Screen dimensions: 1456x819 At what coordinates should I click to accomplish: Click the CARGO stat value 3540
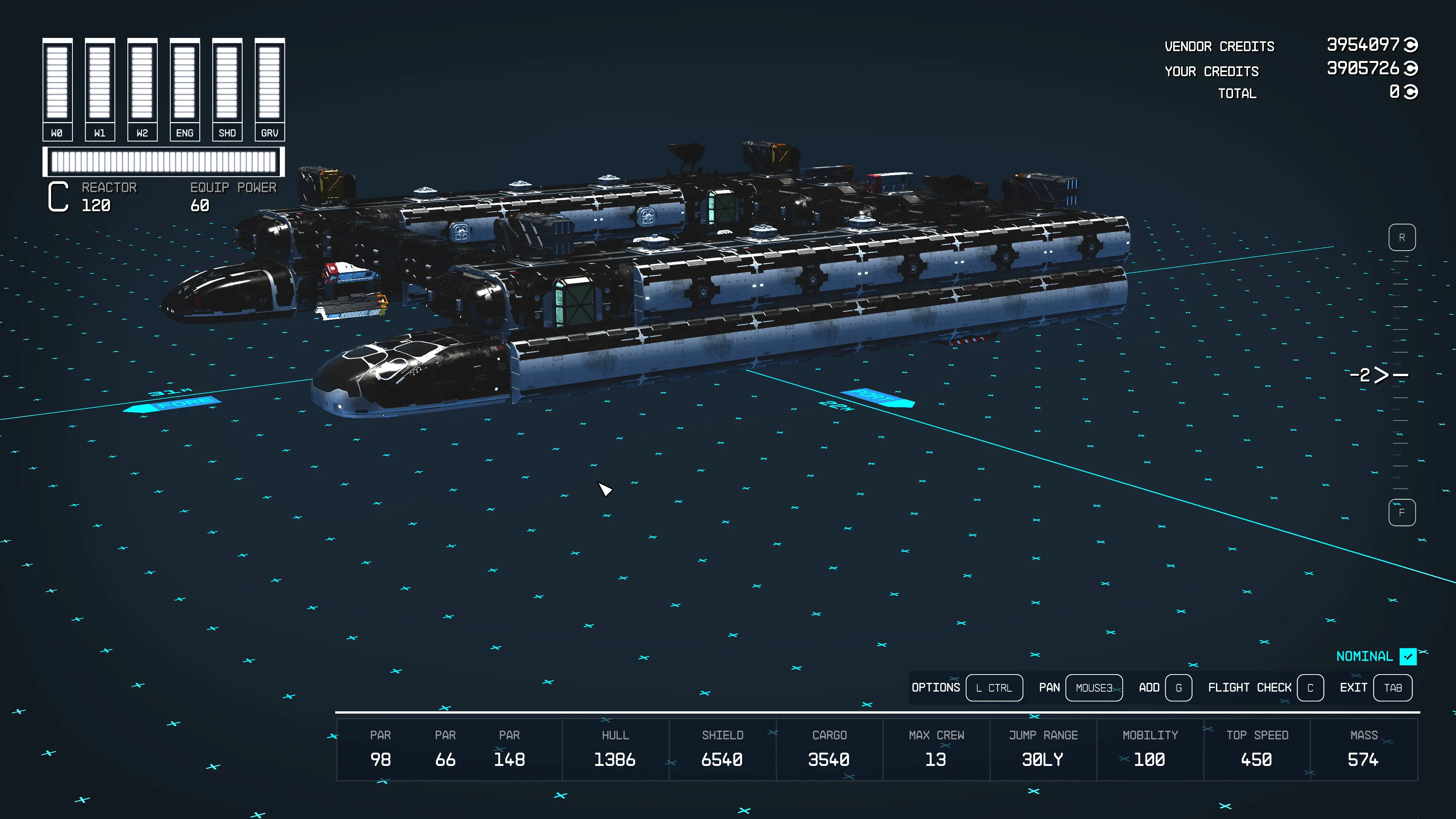pyautogui.click(x=828, y=759)
